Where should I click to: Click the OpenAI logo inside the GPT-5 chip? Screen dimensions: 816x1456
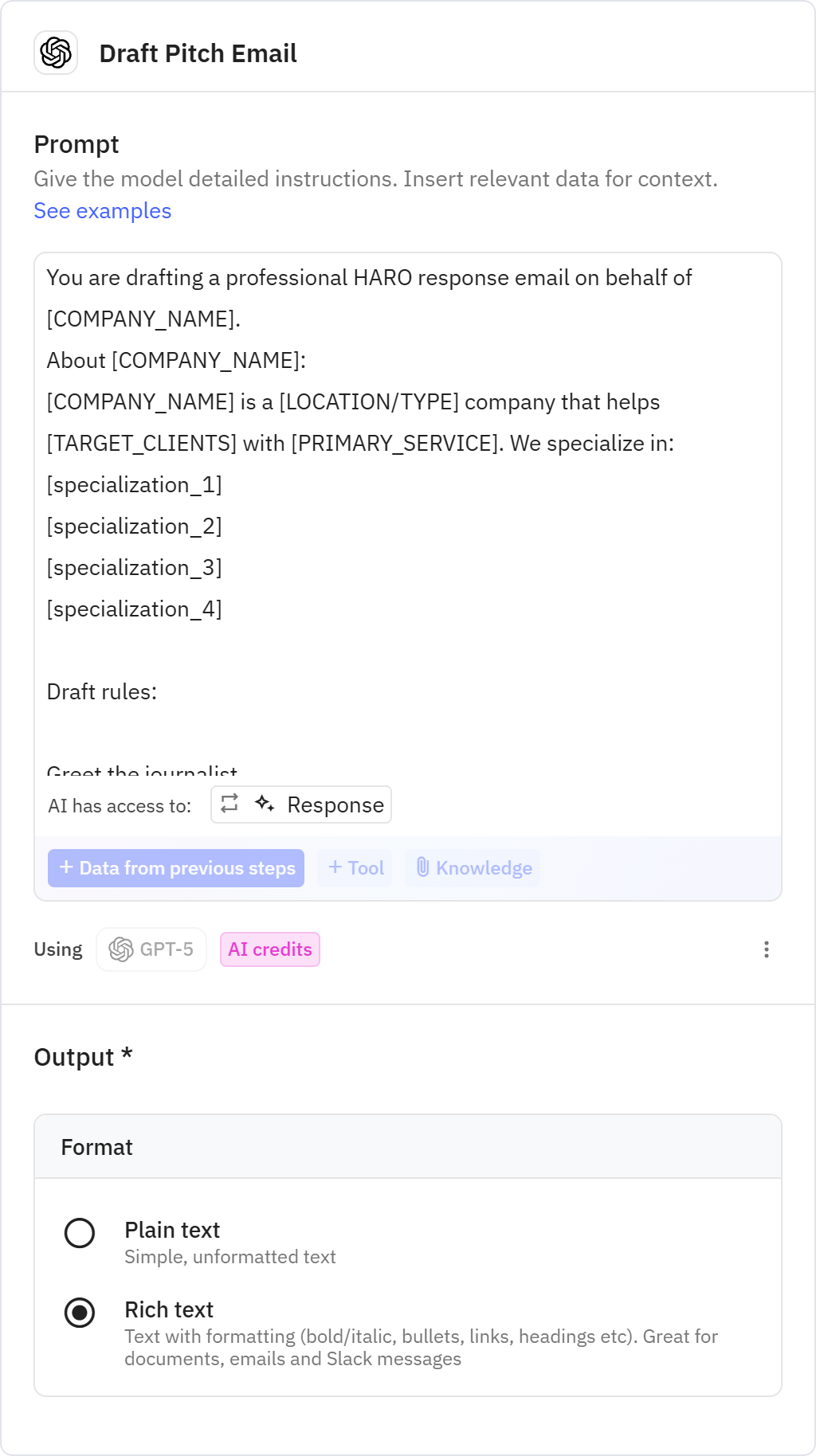coord(122,949)
